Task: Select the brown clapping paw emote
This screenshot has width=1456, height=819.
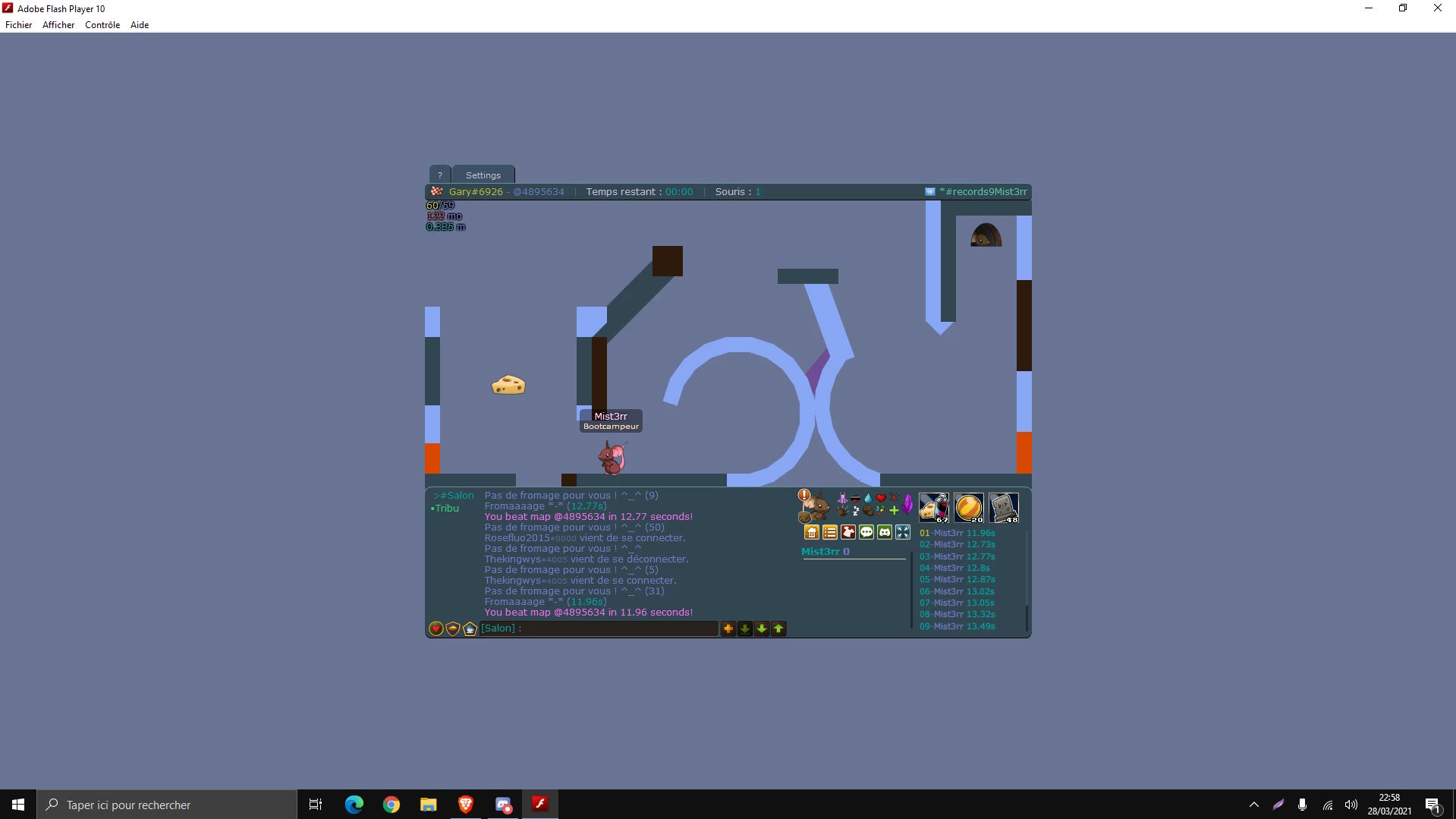Action: (x=842, y=511)
